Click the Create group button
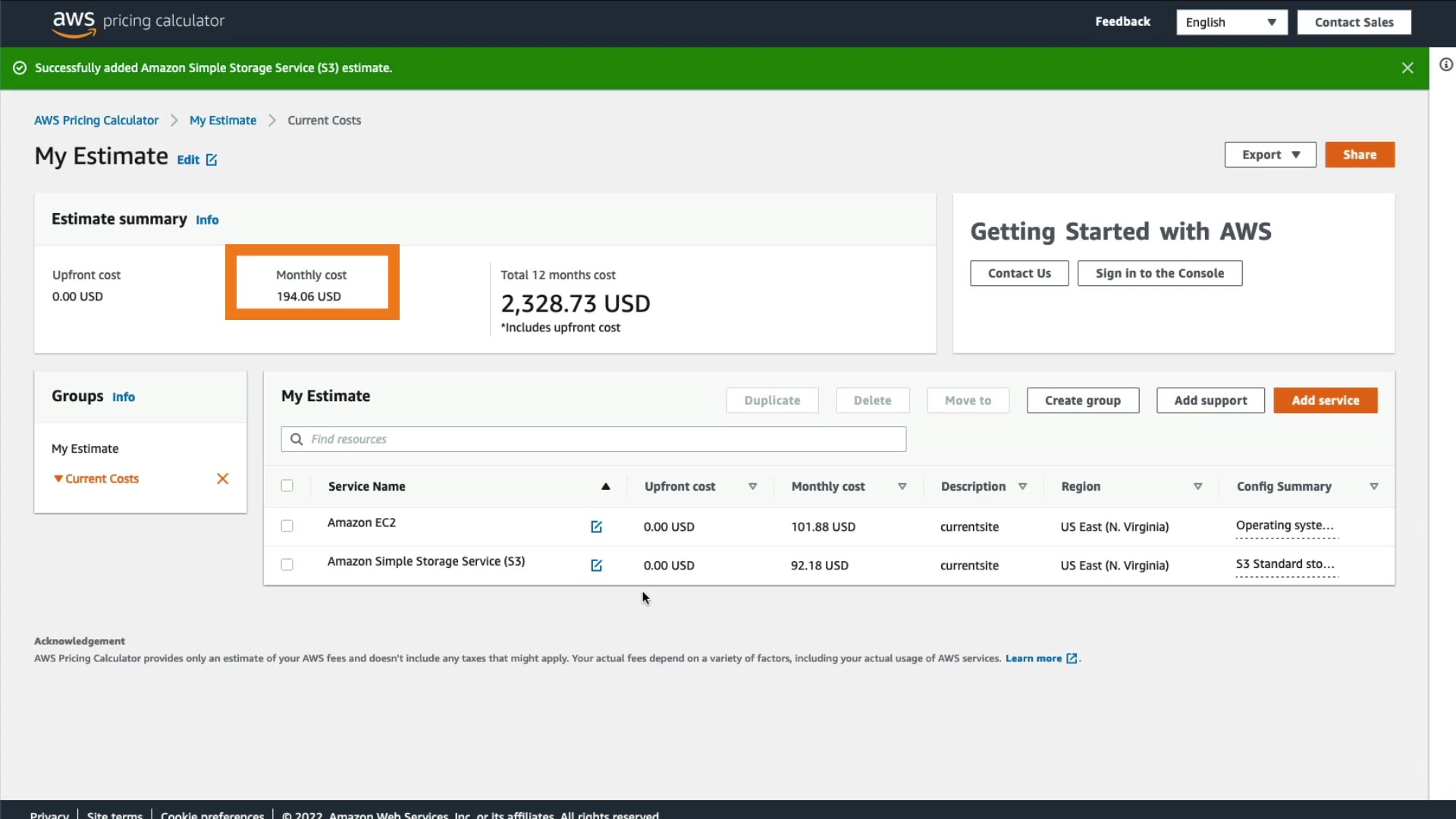Screen dimensions: 1456x819 (1082, 400)
